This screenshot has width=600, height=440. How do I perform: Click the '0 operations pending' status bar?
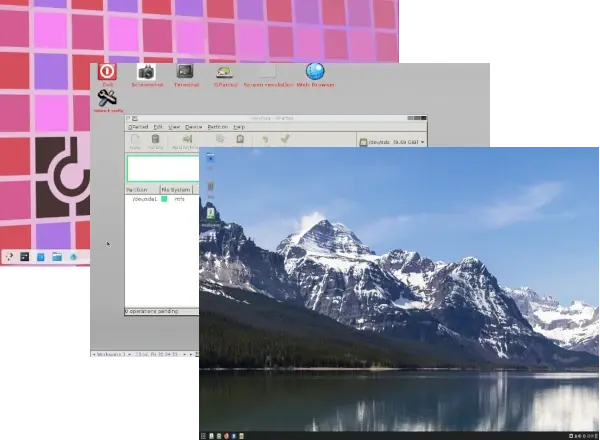pyautogui.click(x=161, y=311)
